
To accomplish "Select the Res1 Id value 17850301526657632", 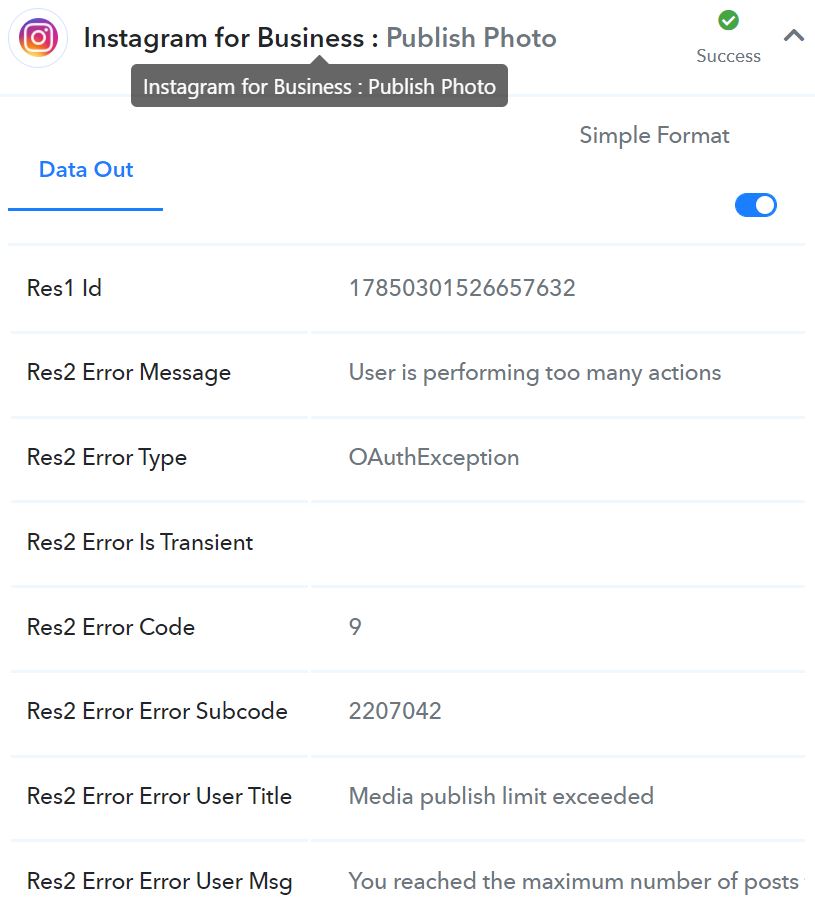I will [462, 288].
